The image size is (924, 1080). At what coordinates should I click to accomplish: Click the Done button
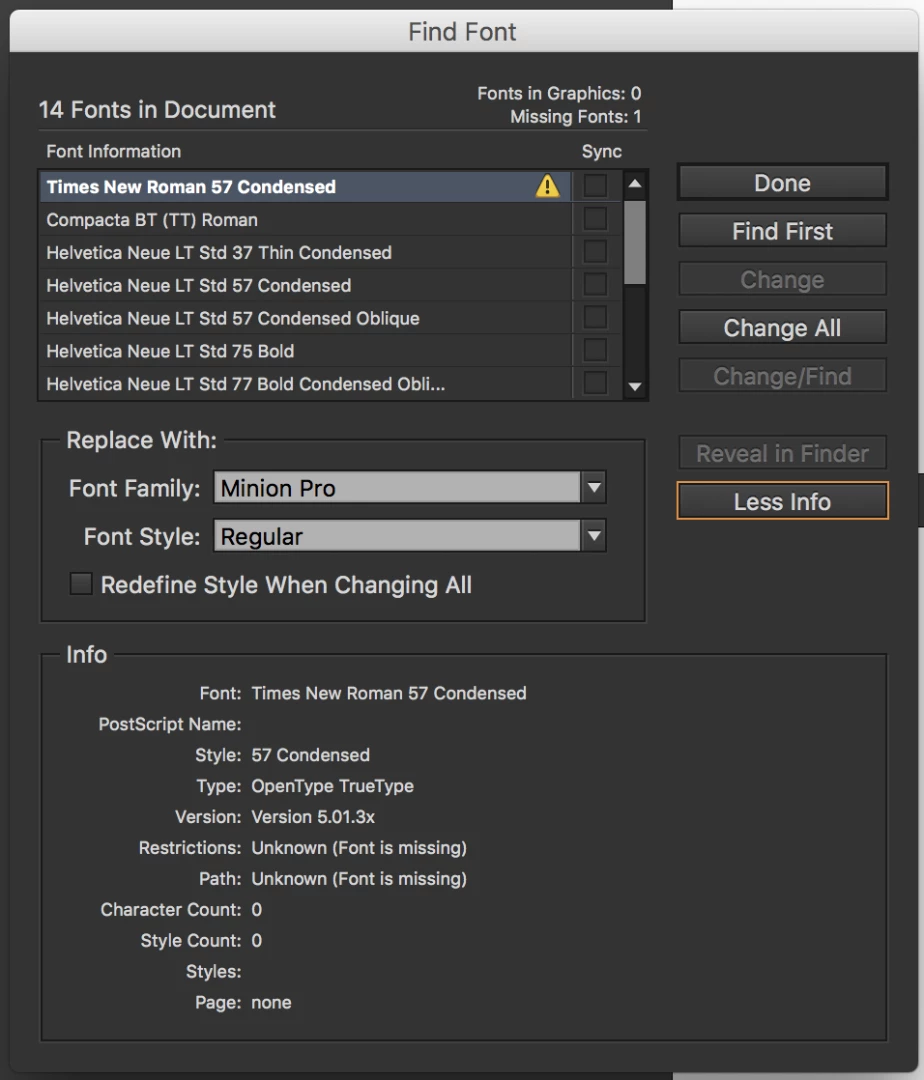point(782,183)
